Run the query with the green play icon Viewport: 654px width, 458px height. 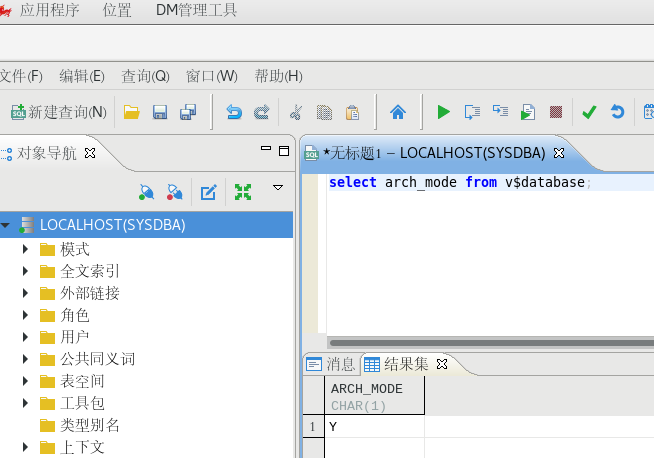click(443, 112)
